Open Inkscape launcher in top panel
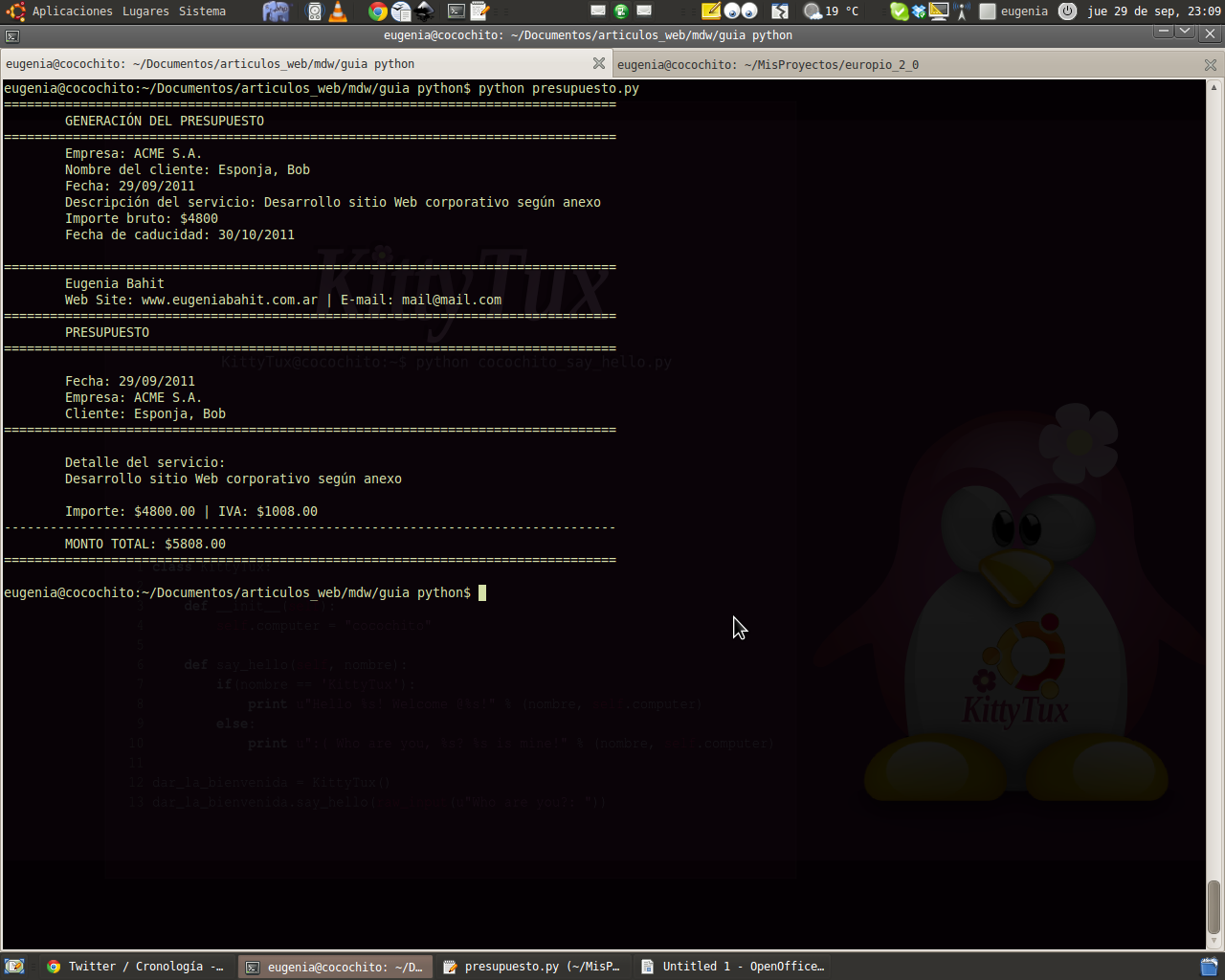 point(424,11)
